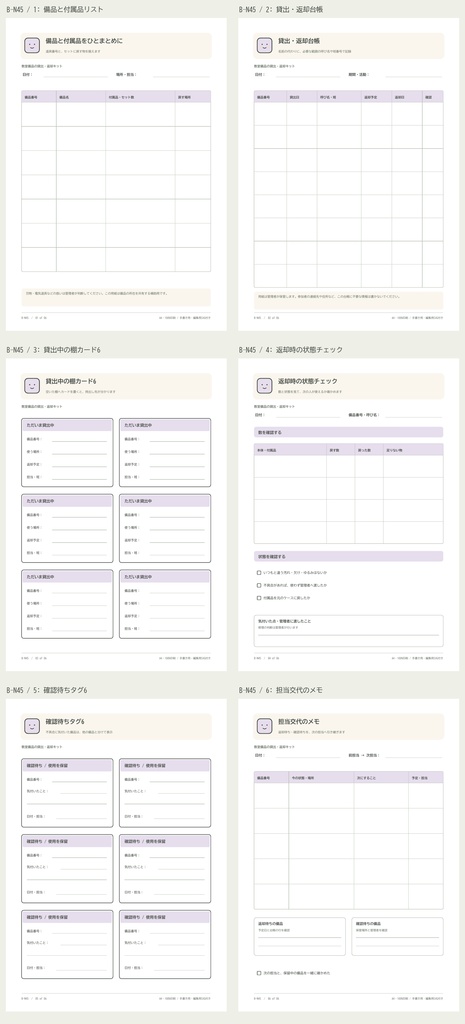This screenshot has height=1024, width=465.
Task: Check the 不具合があれば管理者へ渡したか checkbox
Action: tap(259, 585)
